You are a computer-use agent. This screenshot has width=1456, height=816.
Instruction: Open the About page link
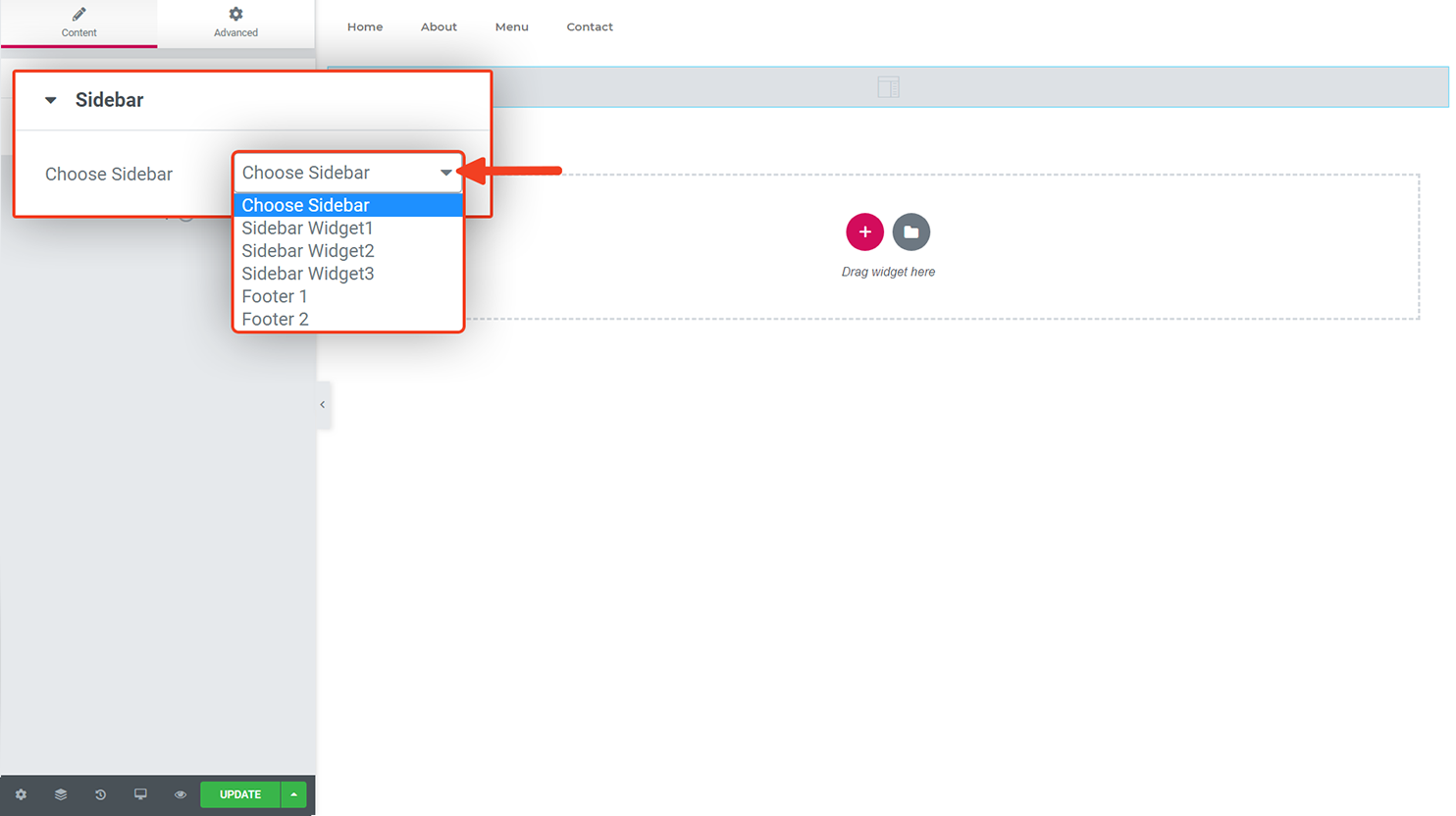439,26
